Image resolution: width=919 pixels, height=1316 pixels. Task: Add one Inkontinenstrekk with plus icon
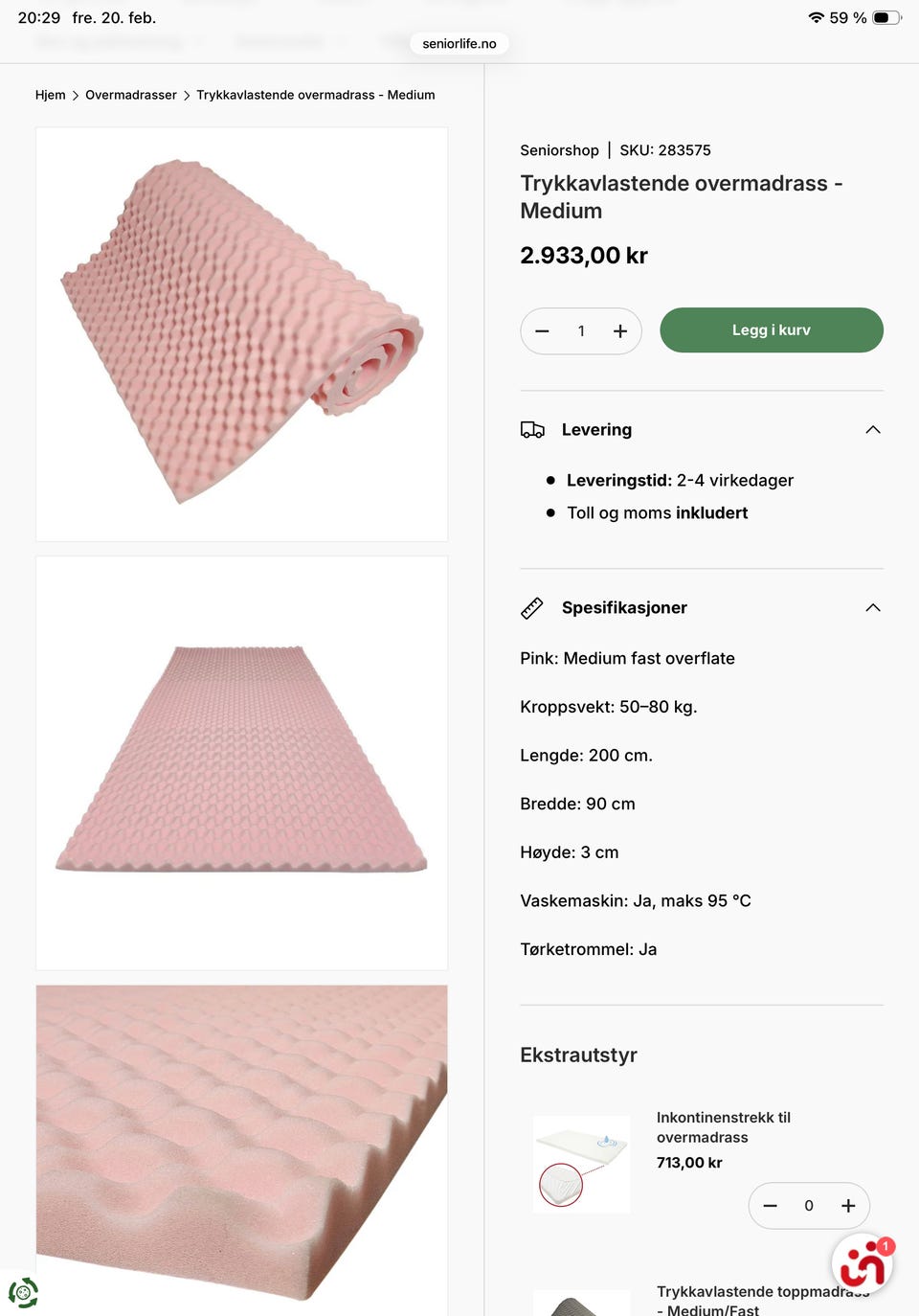coord(847,1206)
